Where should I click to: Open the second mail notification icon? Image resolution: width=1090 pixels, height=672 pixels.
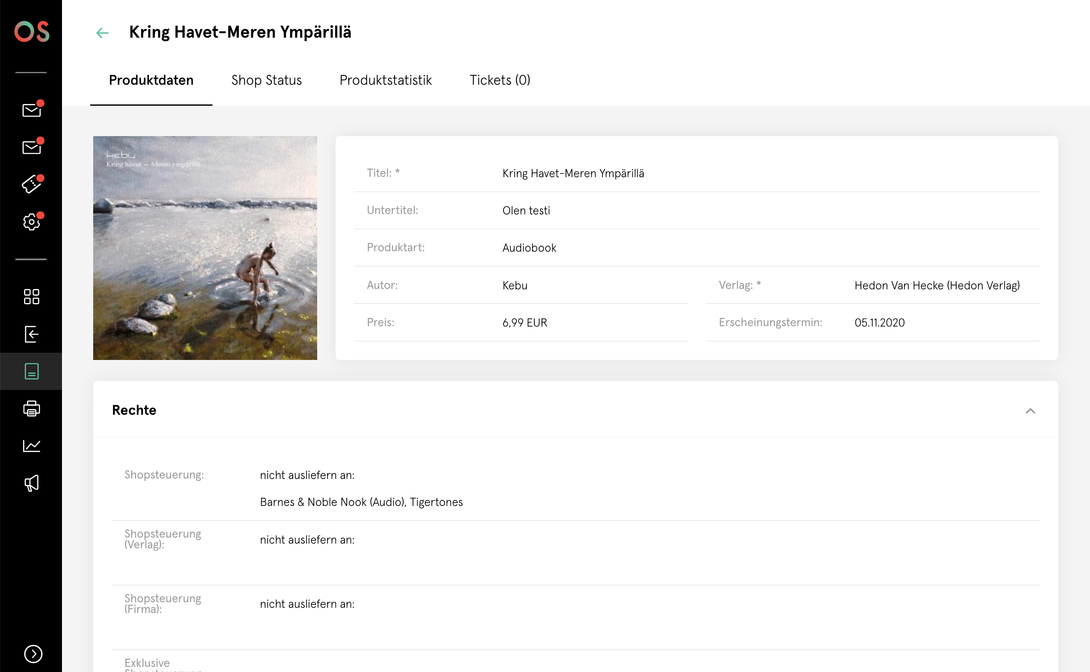[32, 147]
